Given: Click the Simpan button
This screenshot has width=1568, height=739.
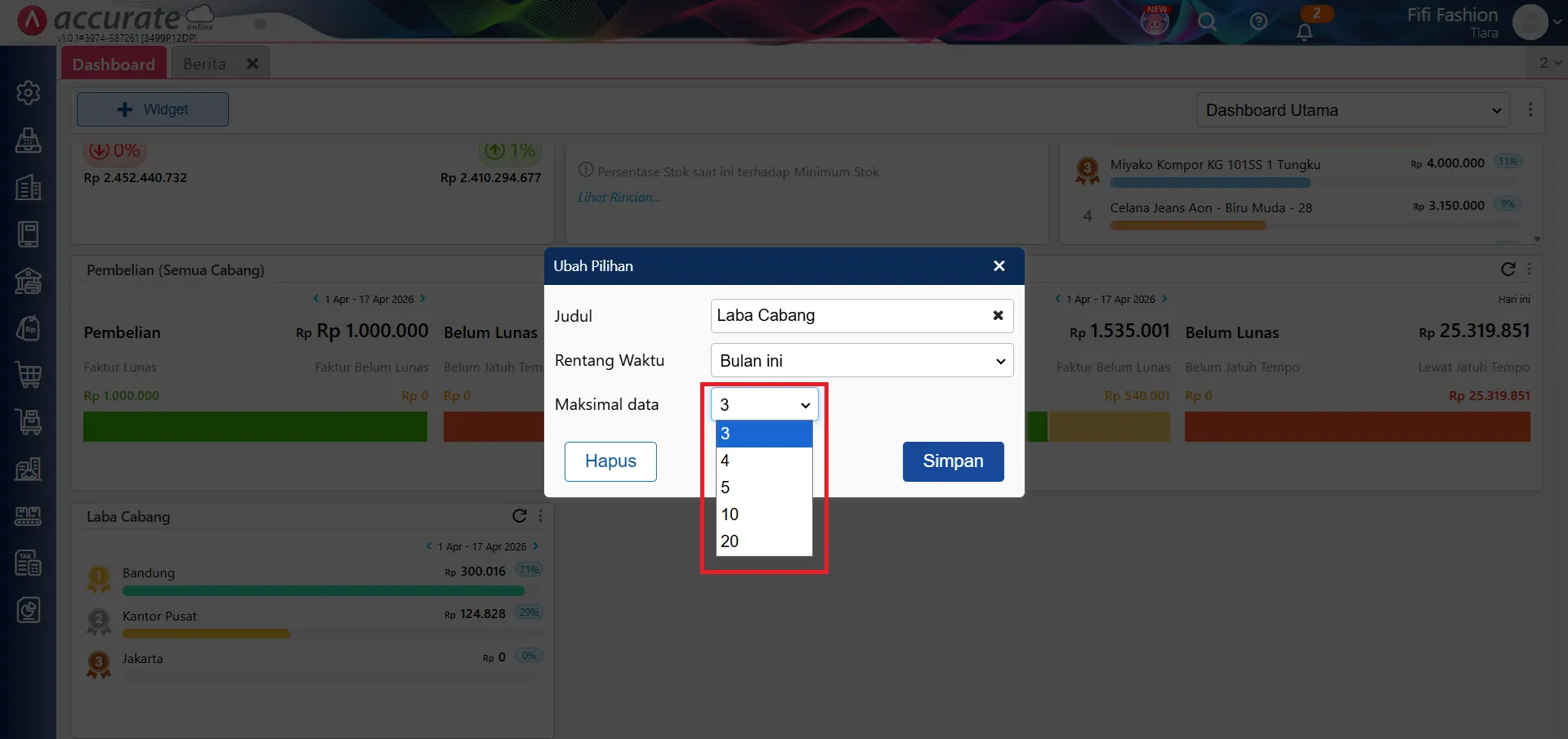Looking at the screenshot, I should pyautogui.click(x=953, y=461).
